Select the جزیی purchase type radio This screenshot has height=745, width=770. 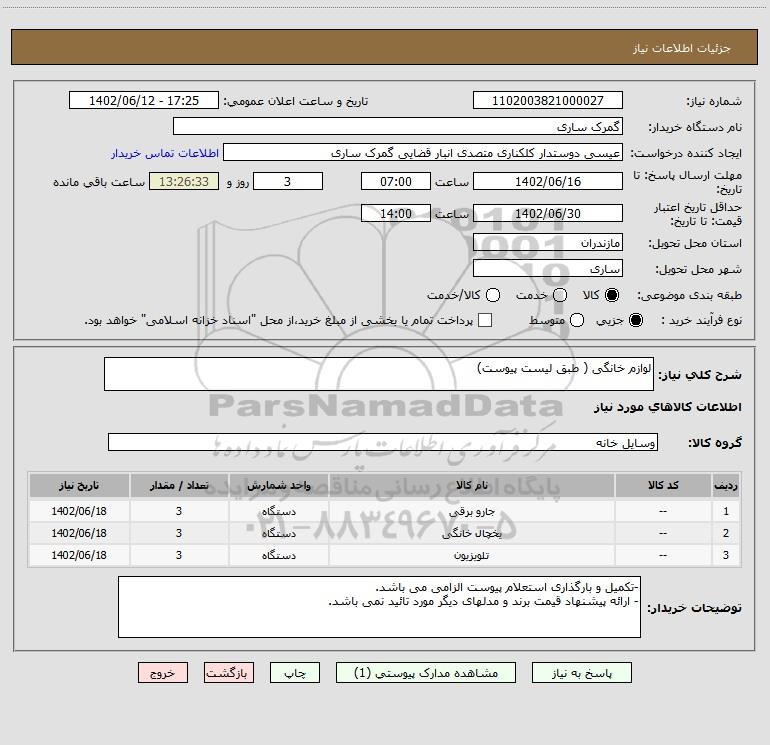[x=636, y=320]
